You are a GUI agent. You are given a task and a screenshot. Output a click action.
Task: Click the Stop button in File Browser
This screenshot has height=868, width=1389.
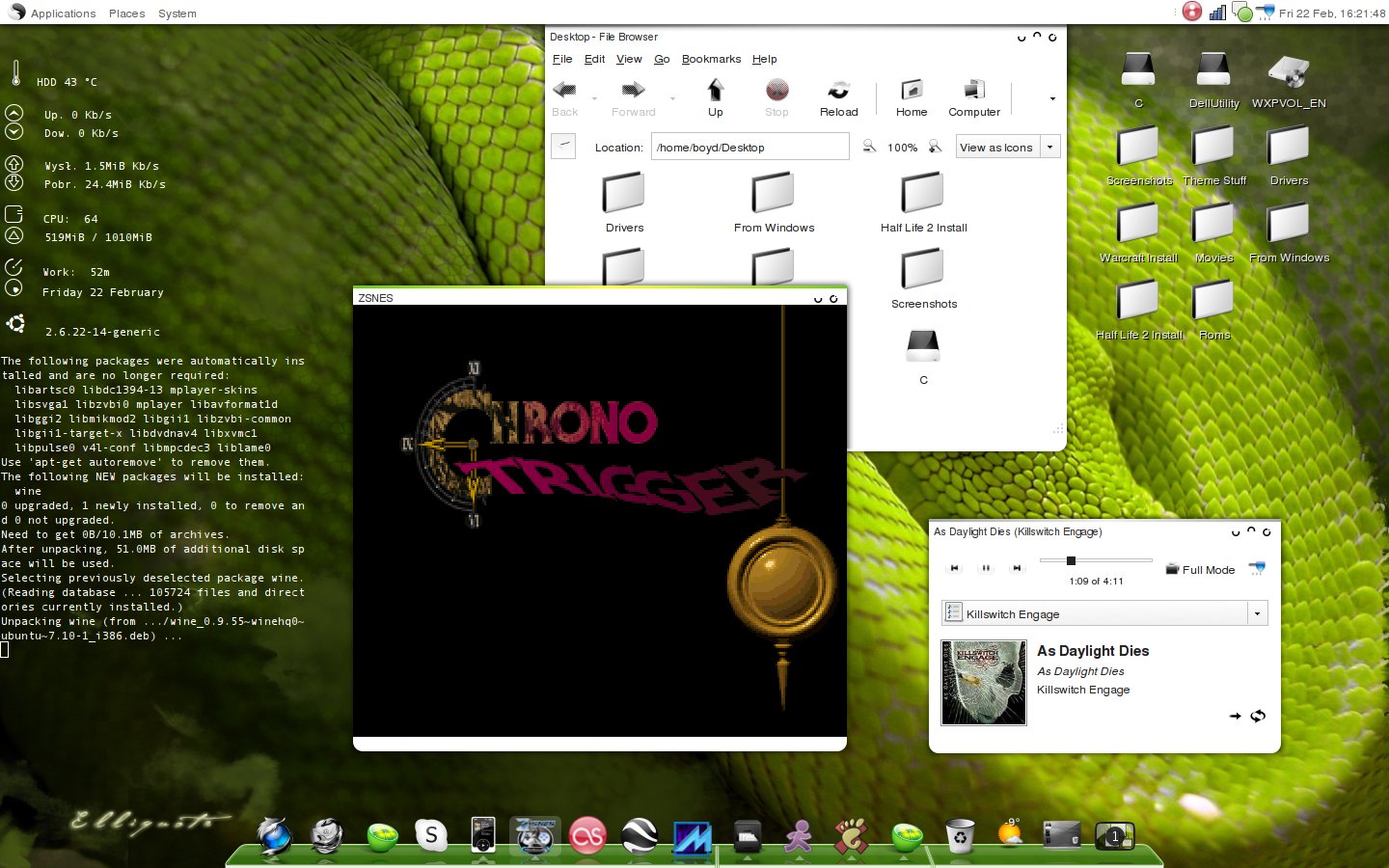pos(776,97)
